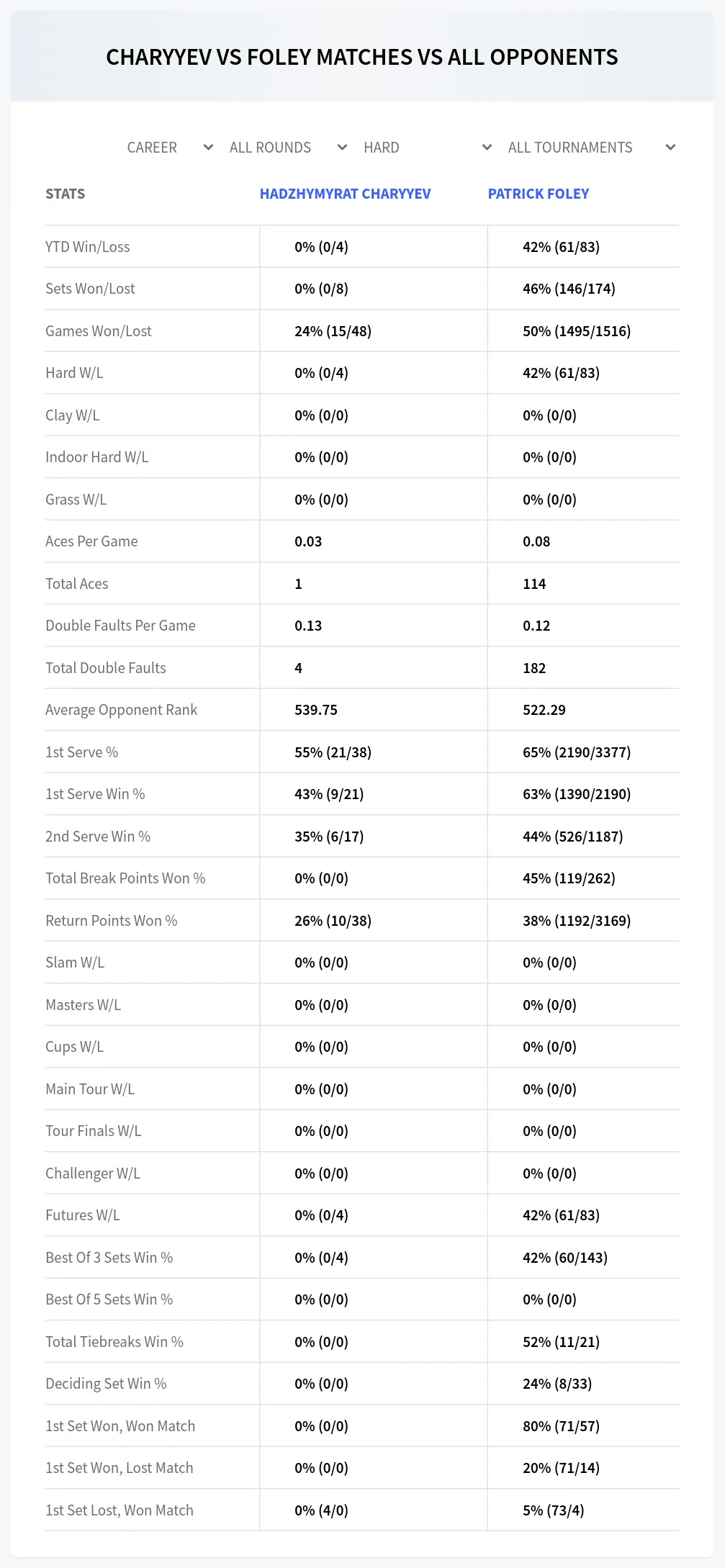The width and height of the screenshot is (725, 1568).
Task: Click the 1st Set Lost, Won Match label
Action: (x=120, y=1510)
